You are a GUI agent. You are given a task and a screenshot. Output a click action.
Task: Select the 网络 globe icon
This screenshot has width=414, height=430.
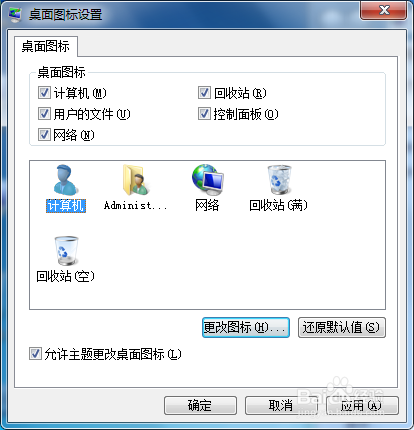click(207, 180)
